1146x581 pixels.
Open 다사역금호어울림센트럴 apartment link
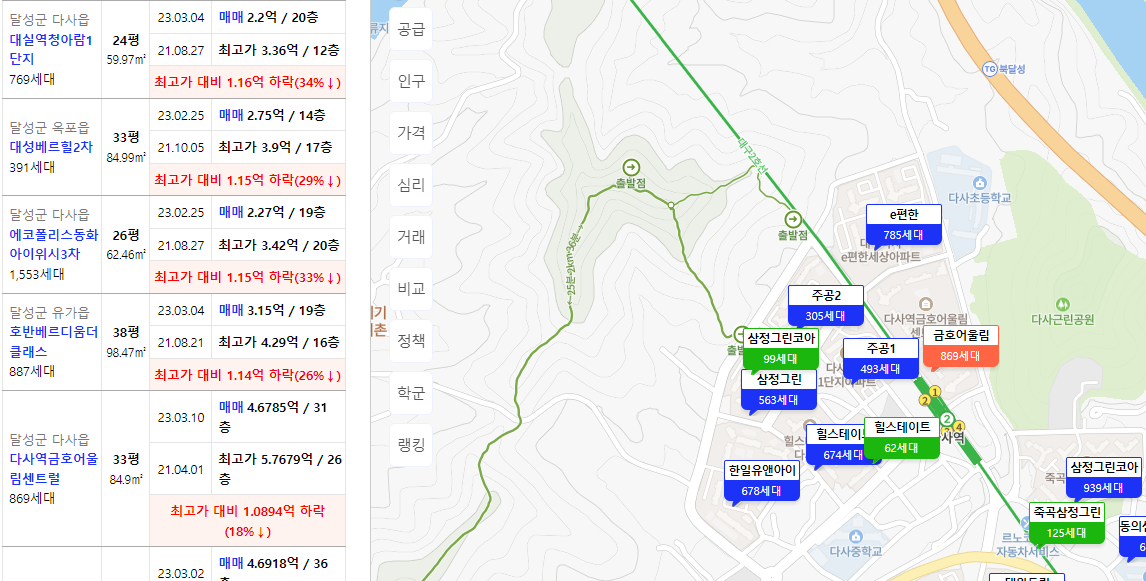pyautogui.click(x=53, y=468)
